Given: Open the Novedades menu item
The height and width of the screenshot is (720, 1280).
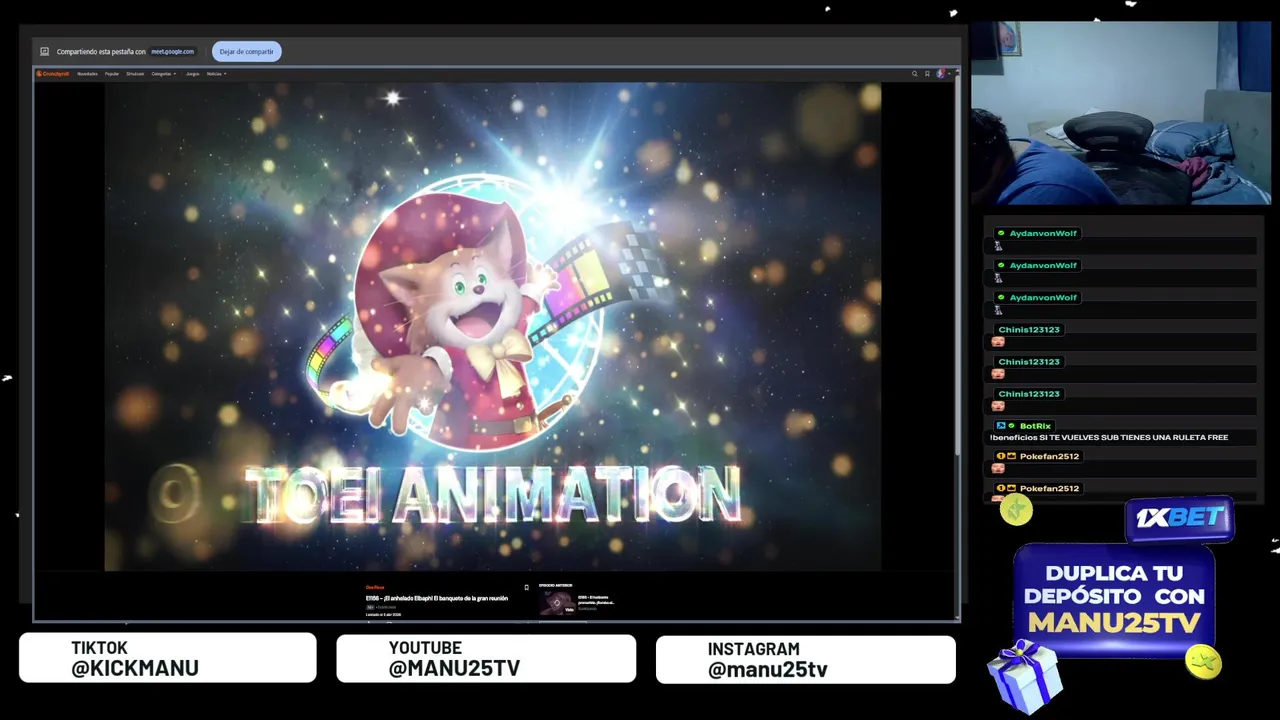Looking at the screenshot, I should [x=87, y=74].
